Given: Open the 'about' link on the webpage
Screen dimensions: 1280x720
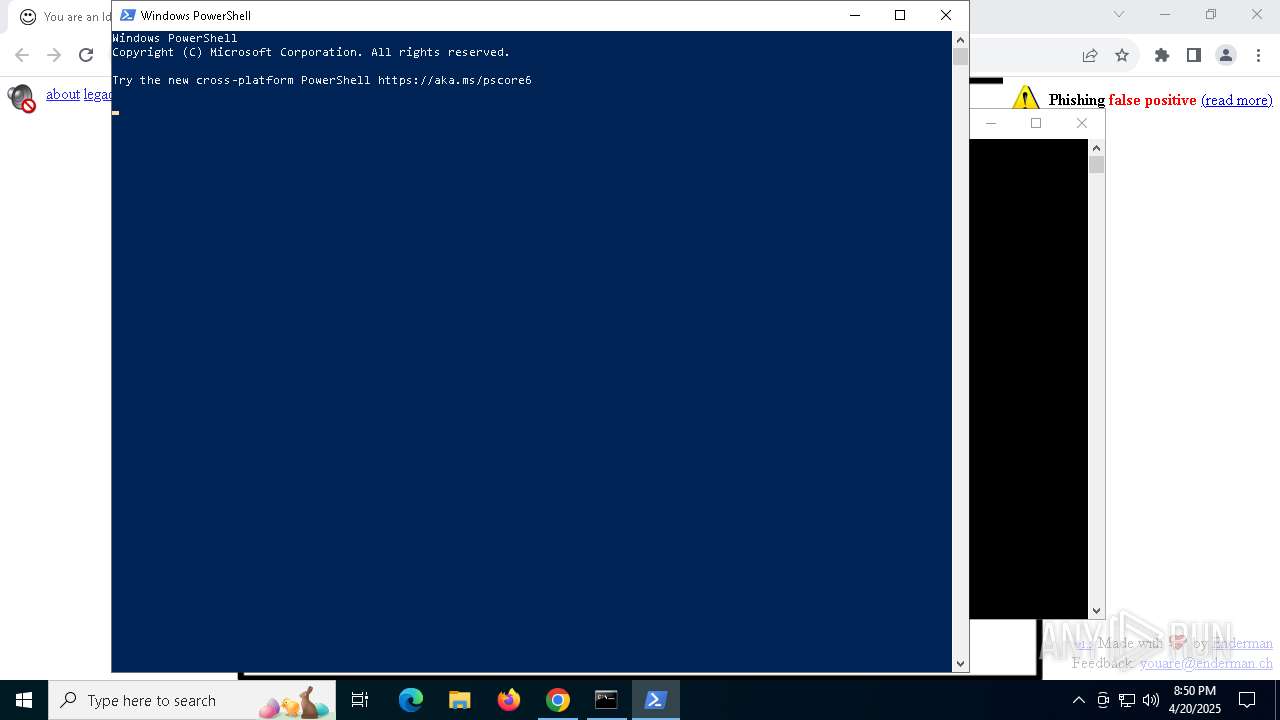Looking at the screenshot, I should pyautogui.click(x=63, y=94).
